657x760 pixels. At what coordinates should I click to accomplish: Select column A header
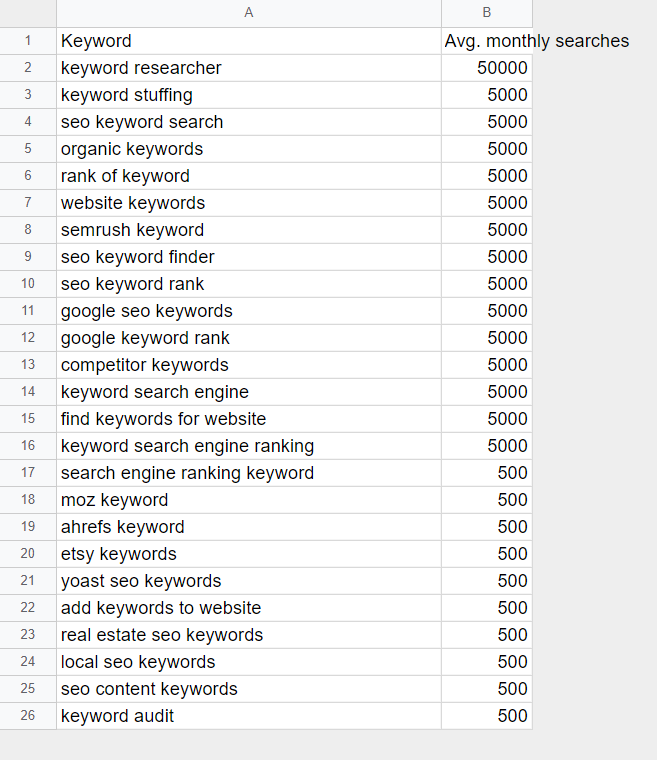point(249,13)
